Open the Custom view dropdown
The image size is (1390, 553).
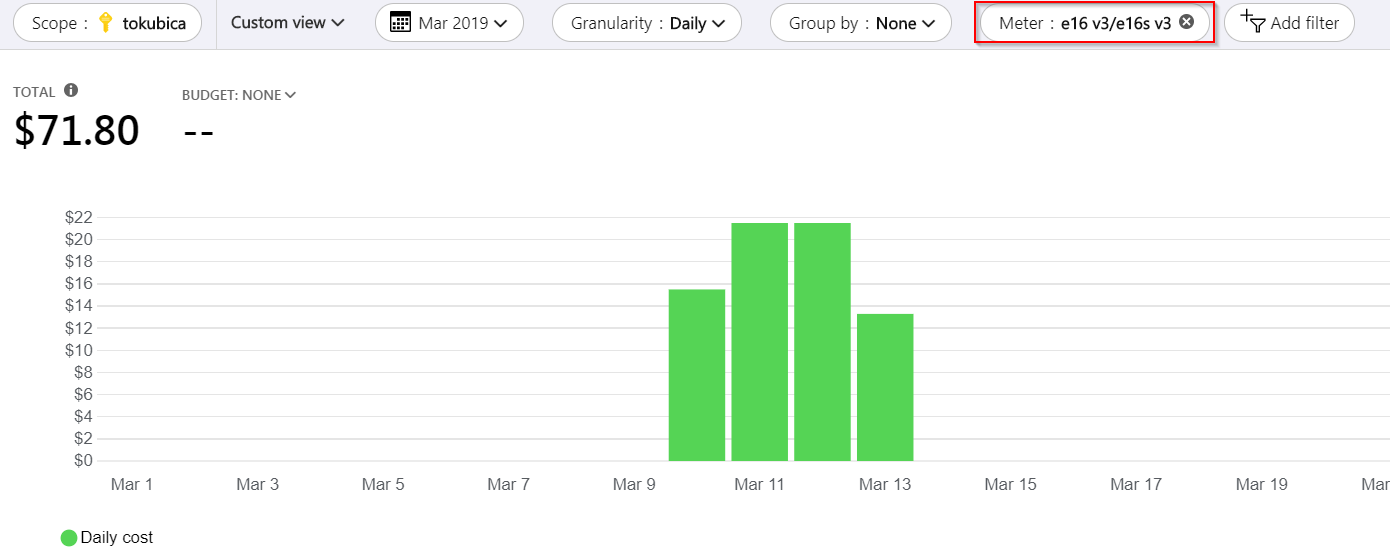(288, 22)
